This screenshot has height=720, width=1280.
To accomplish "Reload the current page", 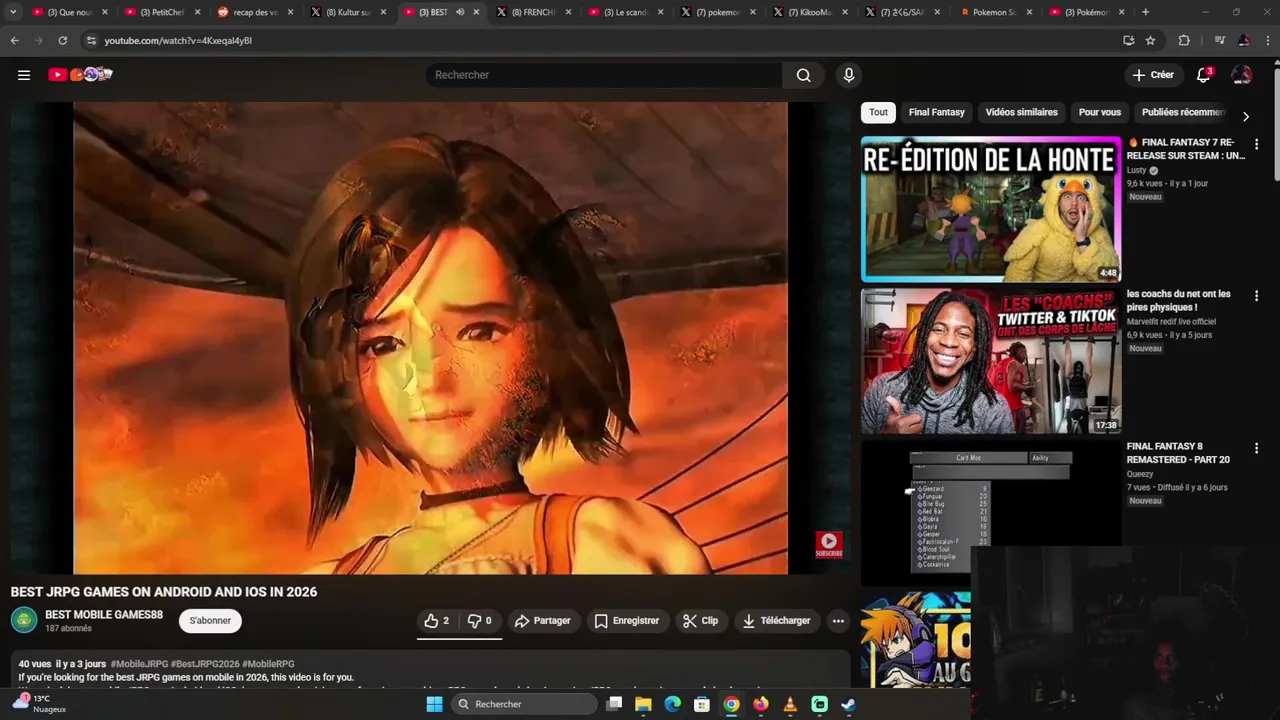I will tap(62, 41).
